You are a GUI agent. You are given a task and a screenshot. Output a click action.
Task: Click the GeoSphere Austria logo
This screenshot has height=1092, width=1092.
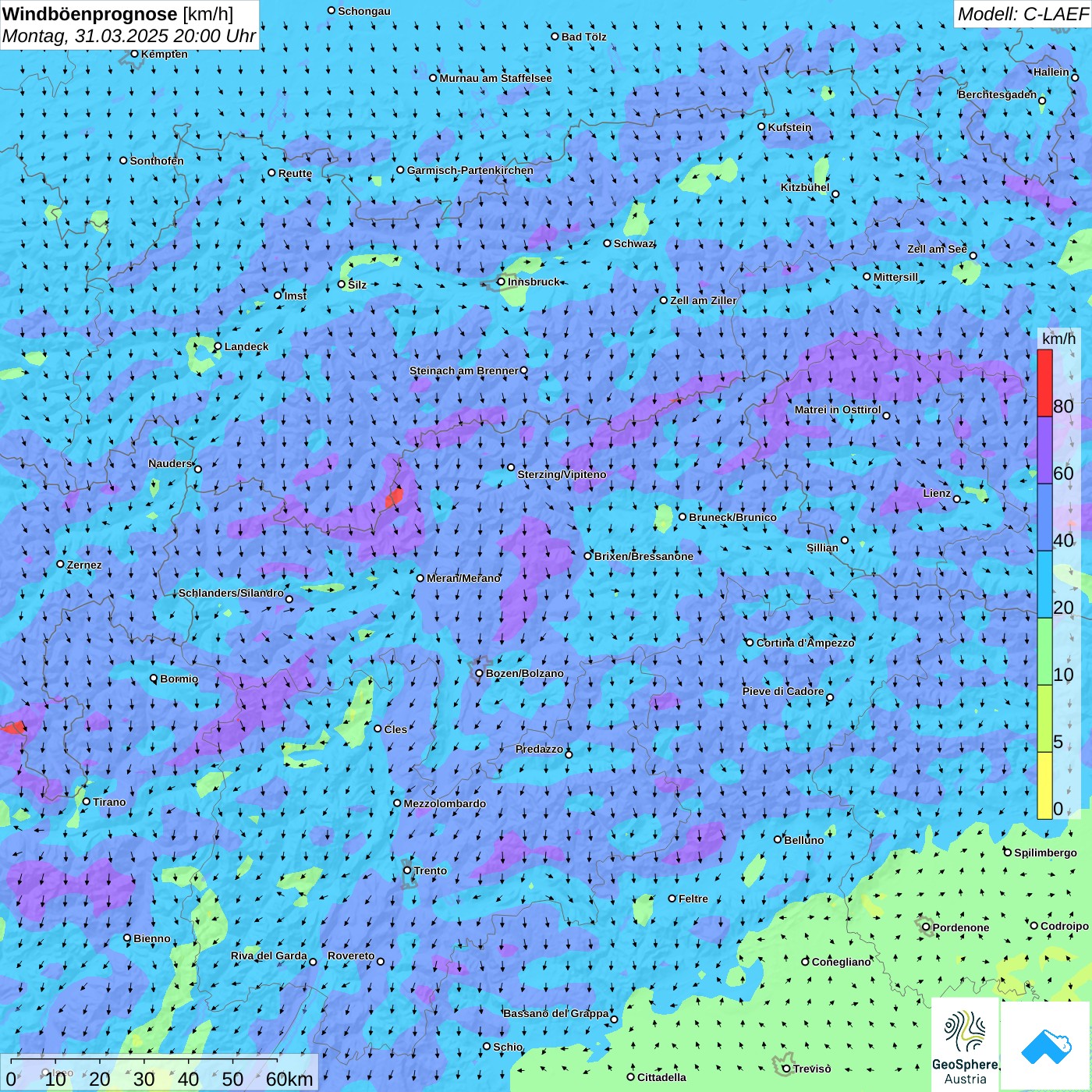pyautogui.click(x=965, y=1045)
